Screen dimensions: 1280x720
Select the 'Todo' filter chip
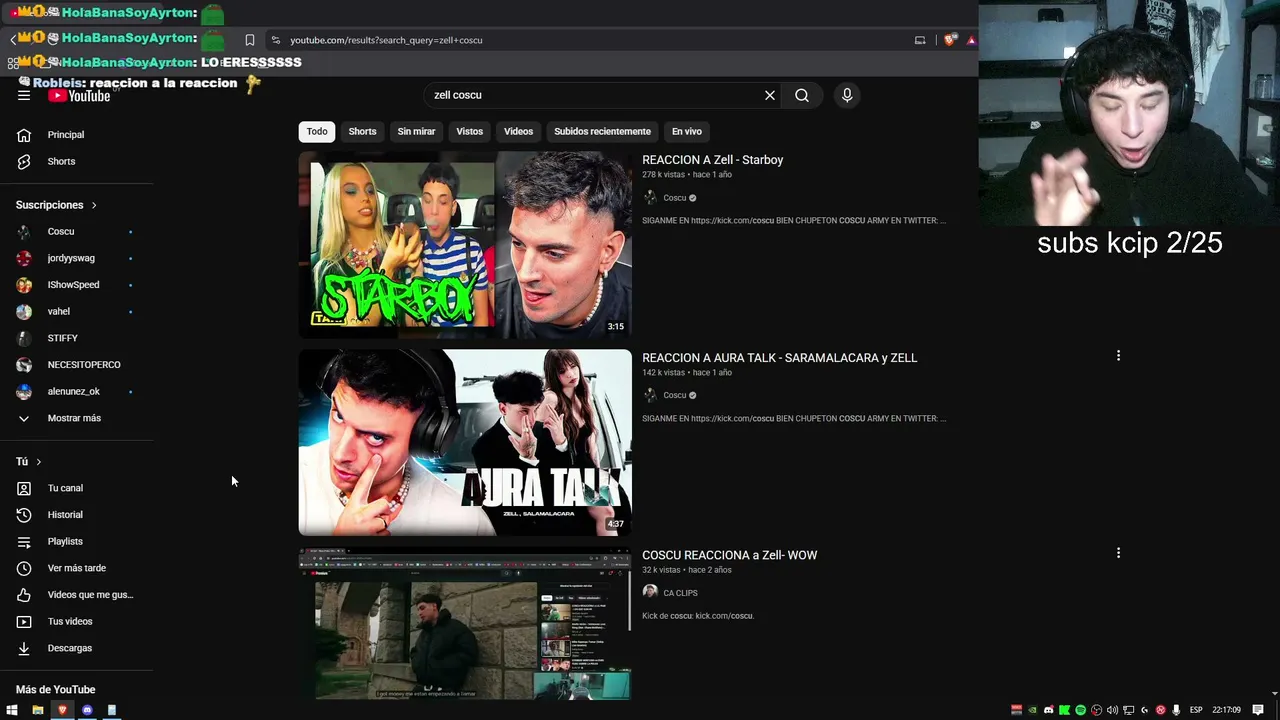pos(317,131)
